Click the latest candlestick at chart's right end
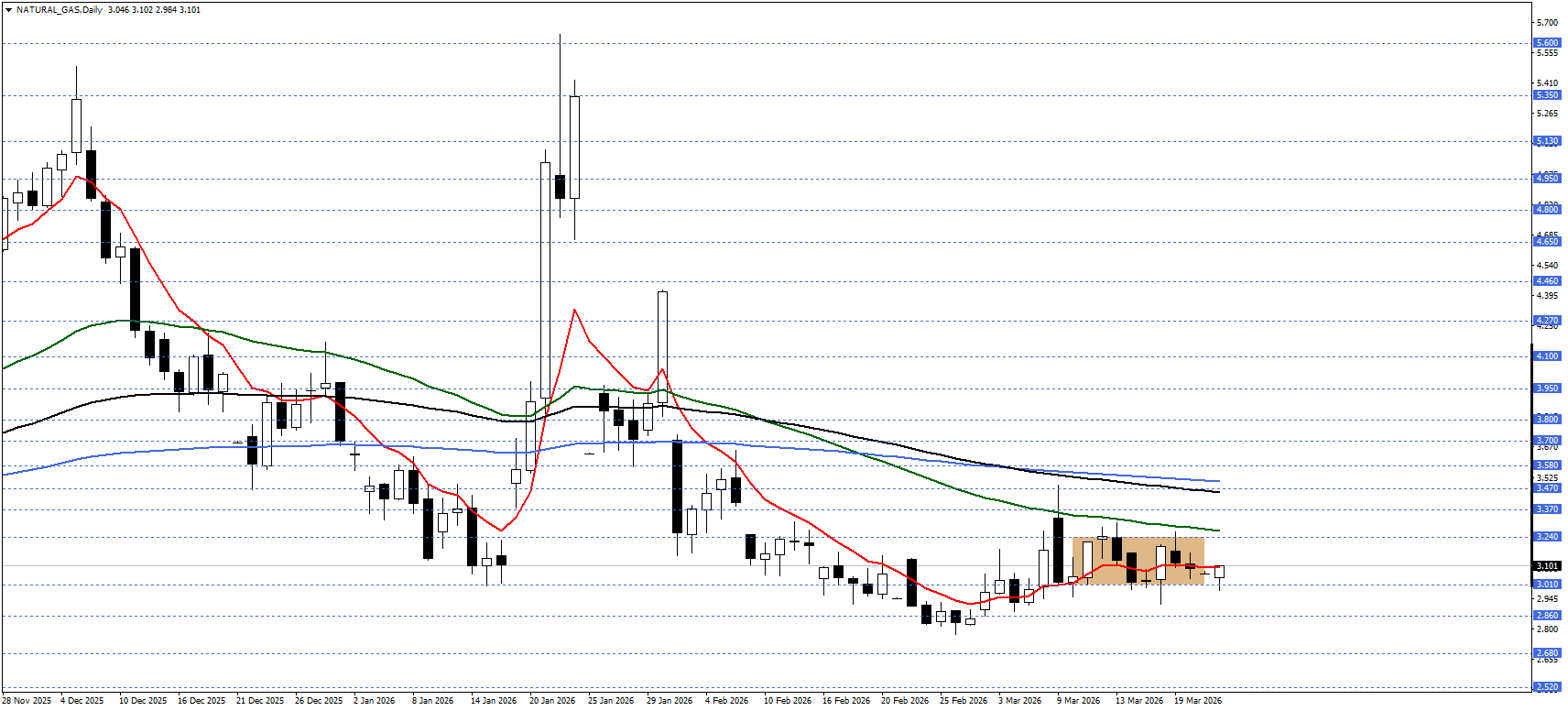1568x711 pixels. click(1219, 572)
